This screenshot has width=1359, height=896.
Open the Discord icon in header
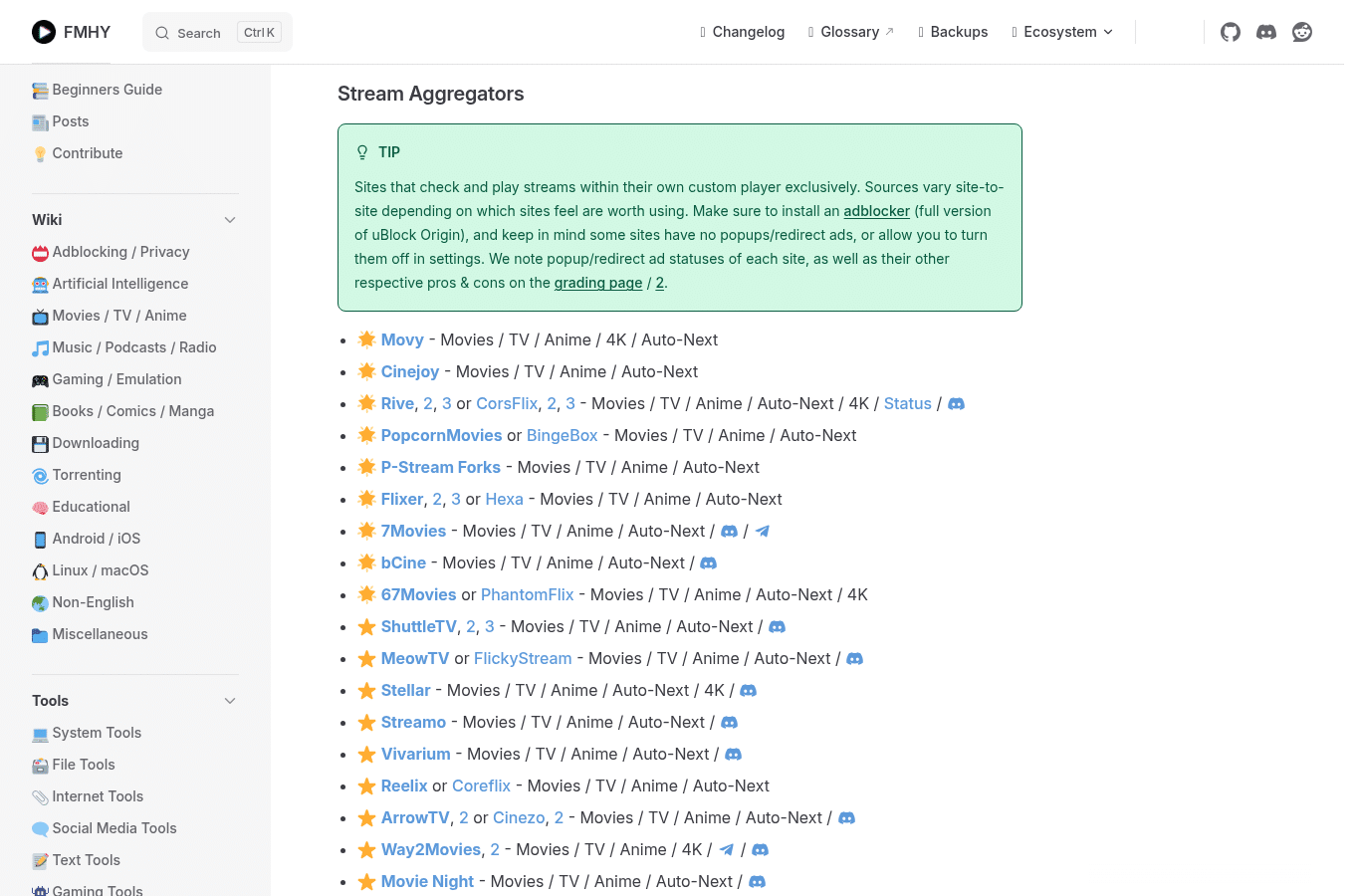pos(1266,32)
